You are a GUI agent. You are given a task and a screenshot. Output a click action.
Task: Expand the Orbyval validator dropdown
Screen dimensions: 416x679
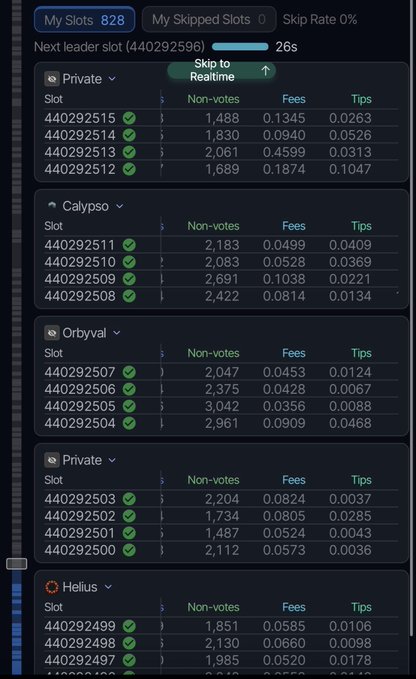[x=116, y=333]
